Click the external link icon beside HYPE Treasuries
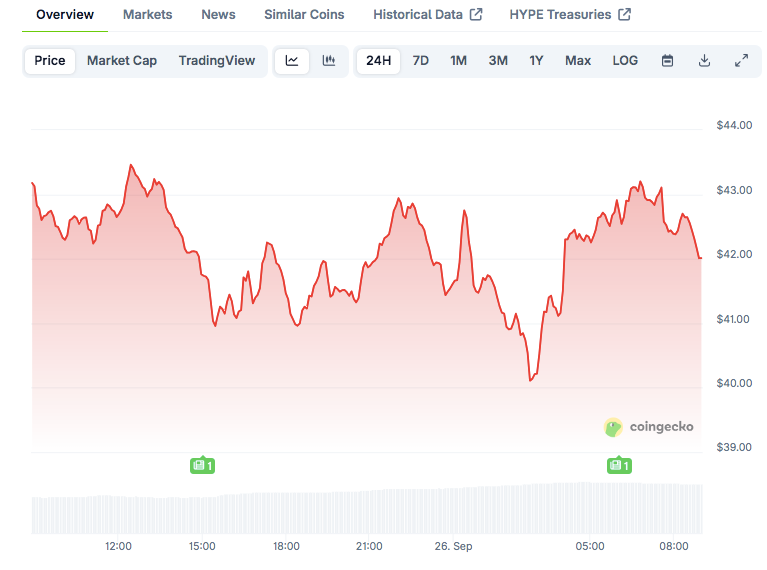Image resolution: width=767 pixels, height=570 pixels. tap(624, 15)
